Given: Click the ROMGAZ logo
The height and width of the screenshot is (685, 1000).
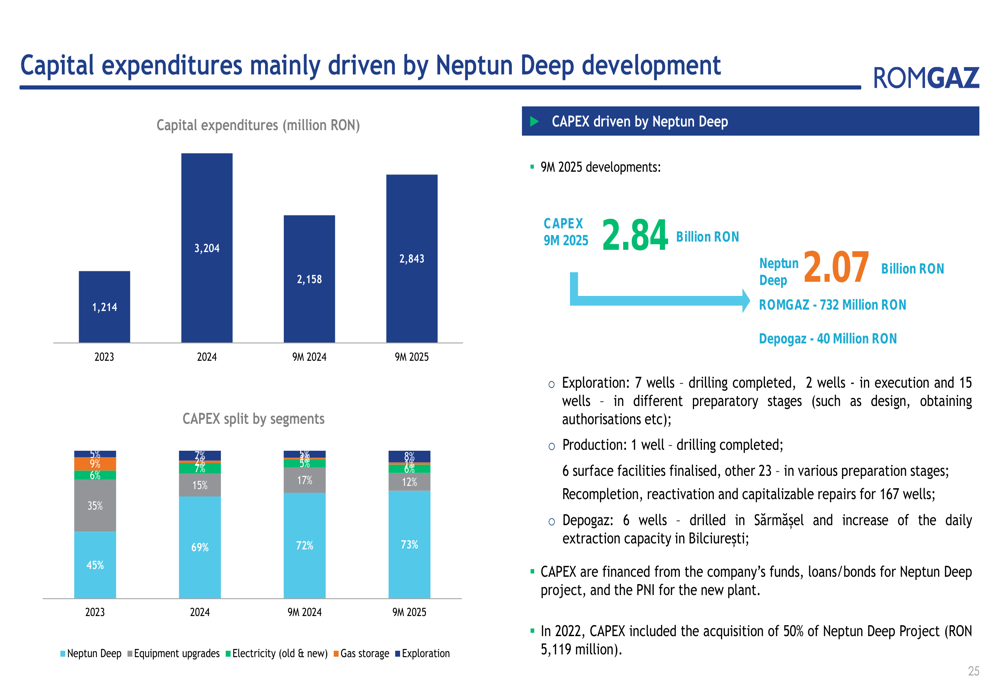Looking at the screenshot, I should 927,78.
